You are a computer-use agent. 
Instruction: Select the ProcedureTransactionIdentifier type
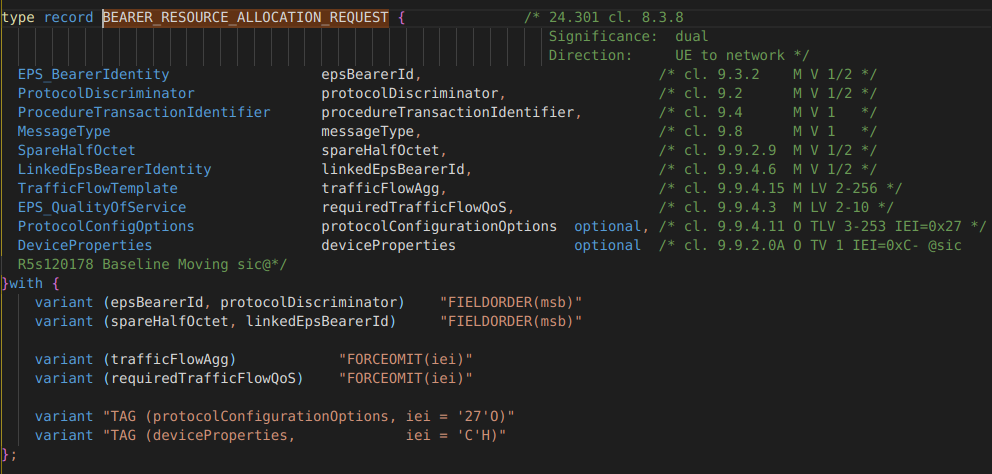tap(144, 113)
